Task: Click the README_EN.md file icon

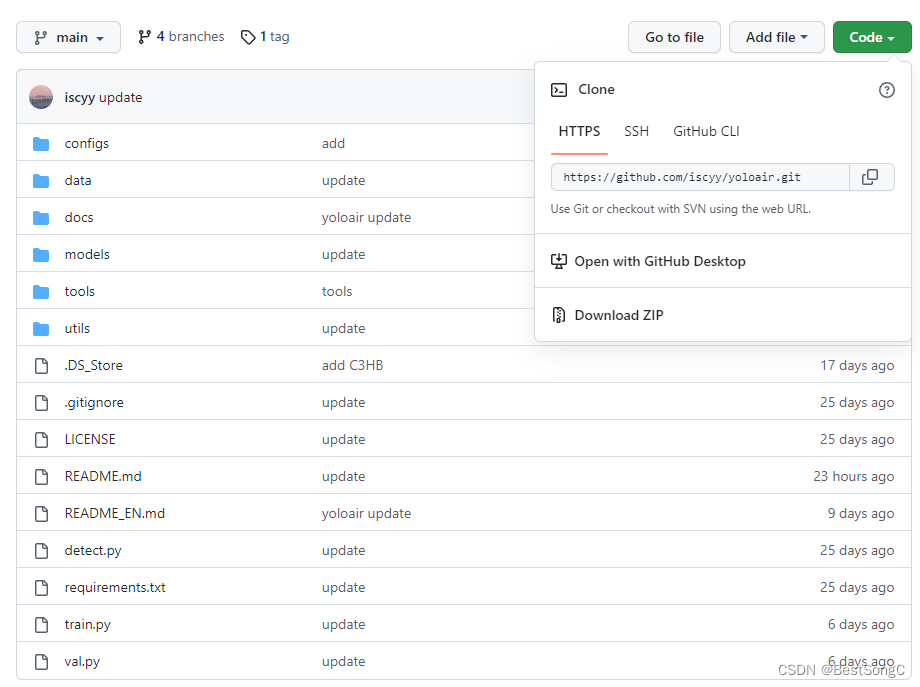Action: (x=41, y=514)
